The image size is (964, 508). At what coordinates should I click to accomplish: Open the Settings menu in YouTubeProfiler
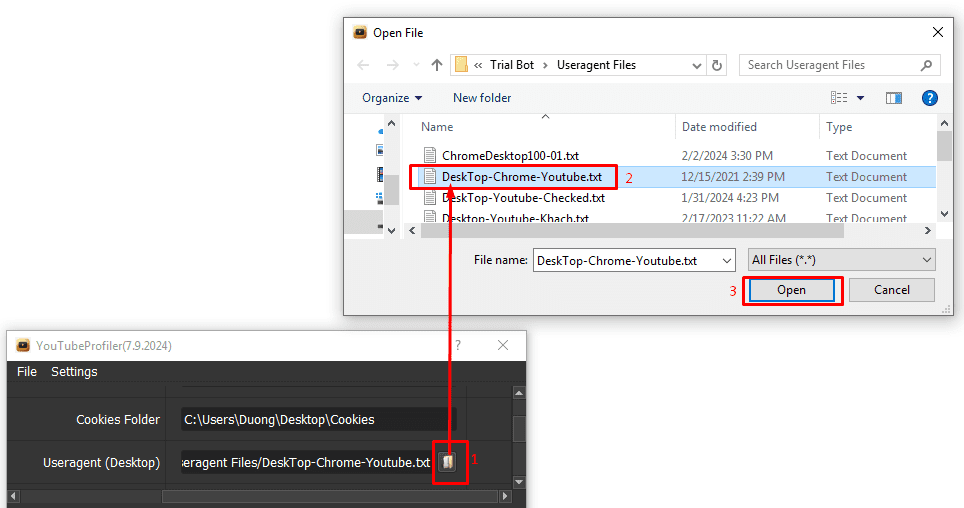(74, 371)
